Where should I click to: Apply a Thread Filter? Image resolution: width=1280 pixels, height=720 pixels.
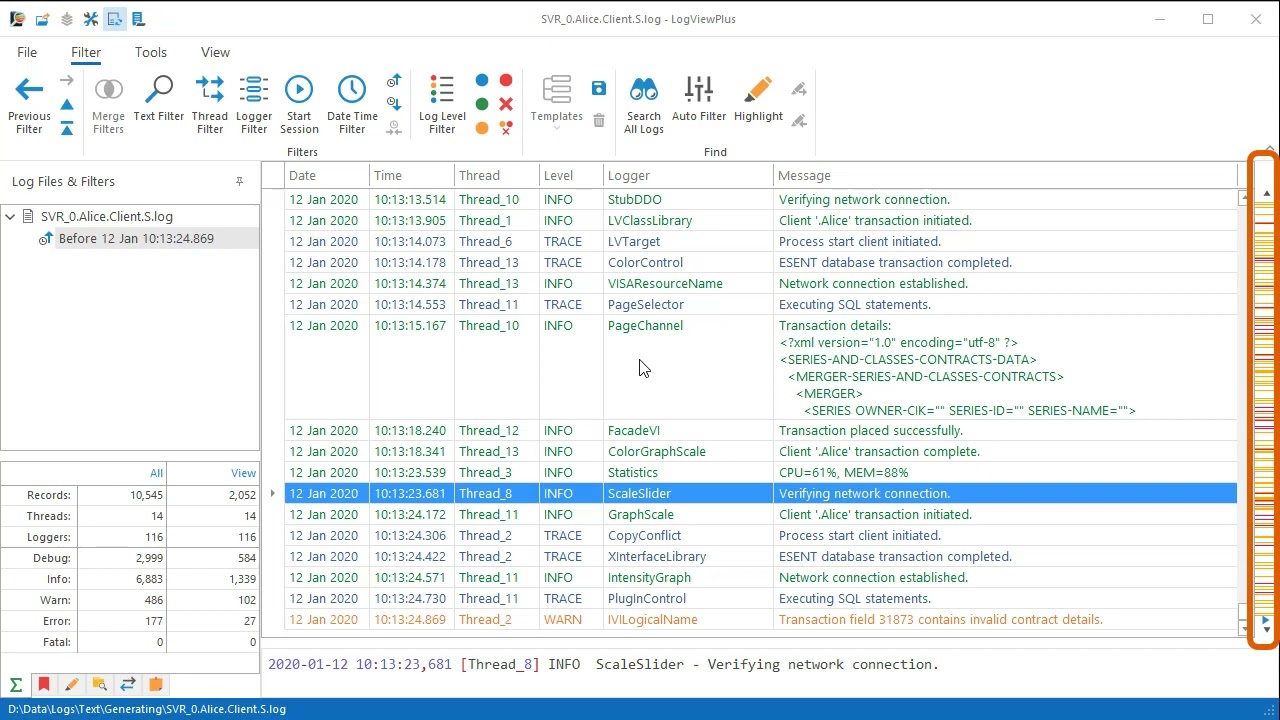click(x=210, y=105)
